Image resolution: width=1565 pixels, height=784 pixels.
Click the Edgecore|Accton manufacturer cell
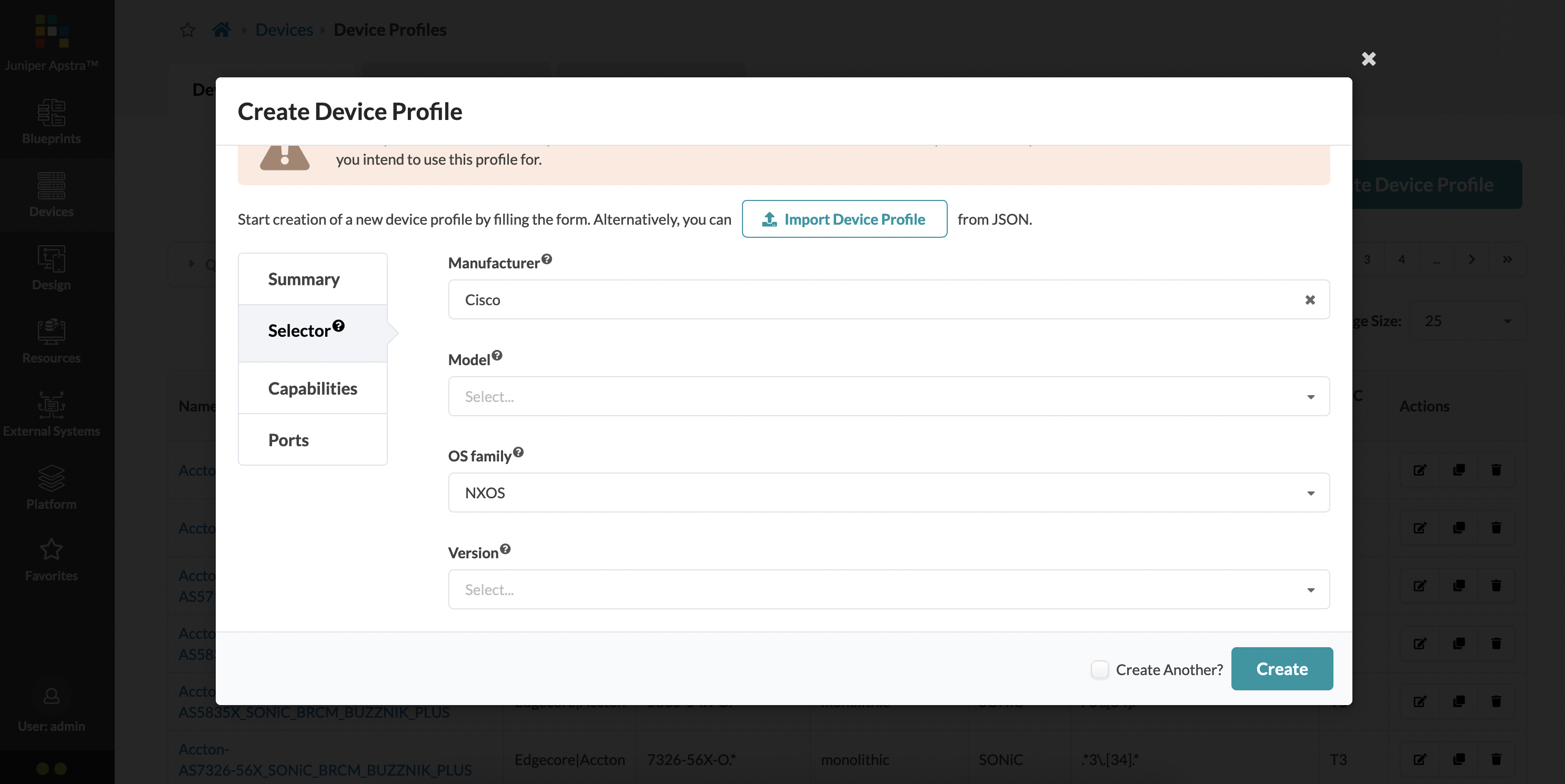click(x=569, y=759)
